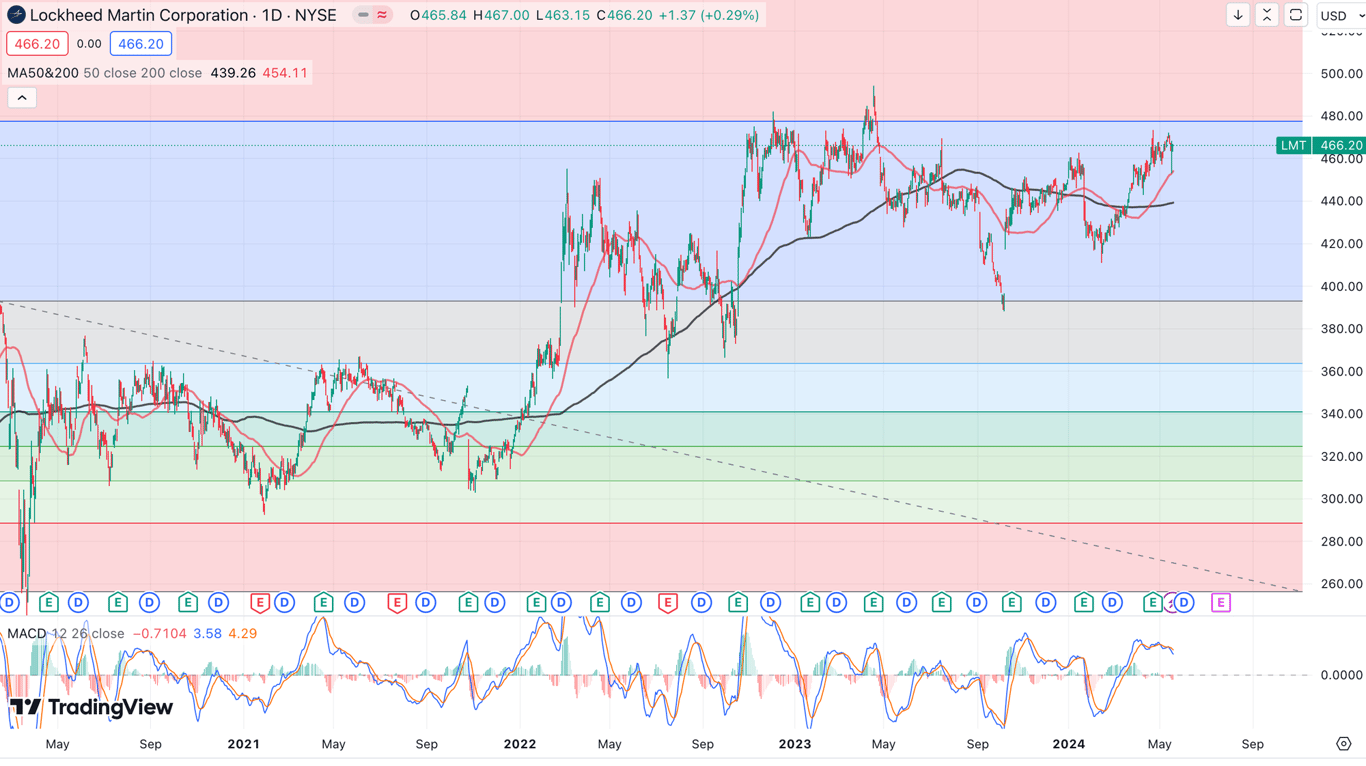Collapse the legend with the chevron button
The width and height of the screenshot is (1366, 766).
click(22, 97)
